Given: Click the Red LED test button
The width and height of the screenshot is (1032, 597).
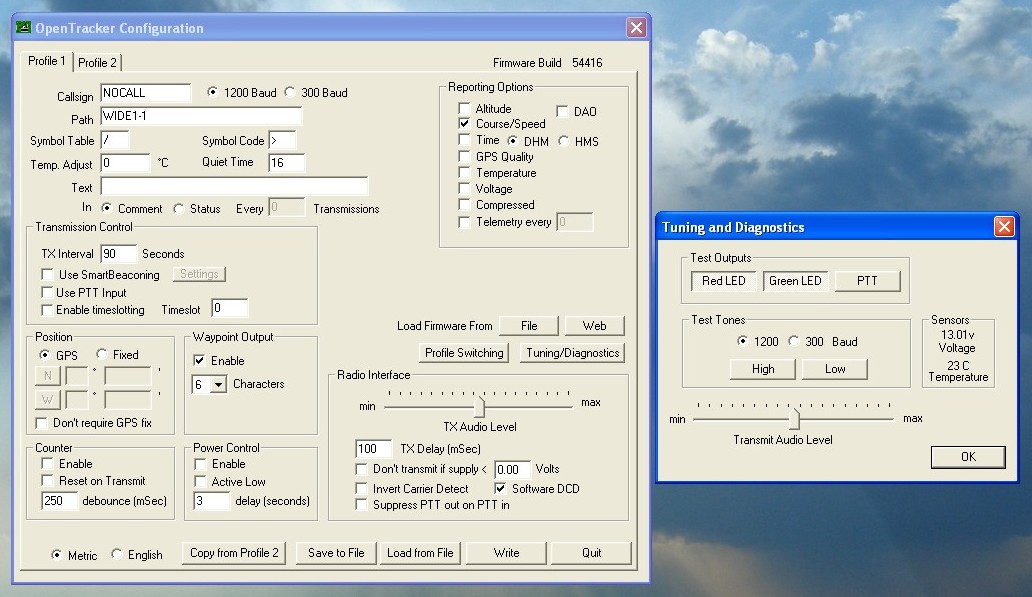Looking at the screenshot, I should (723, 281).
